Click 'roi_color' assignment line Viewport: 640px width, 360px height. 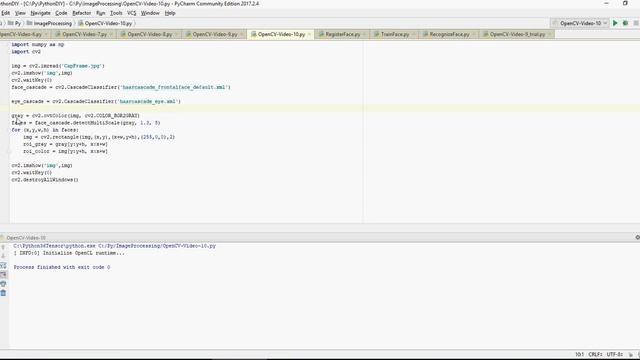pyautogui.click(x=65, y=151)
